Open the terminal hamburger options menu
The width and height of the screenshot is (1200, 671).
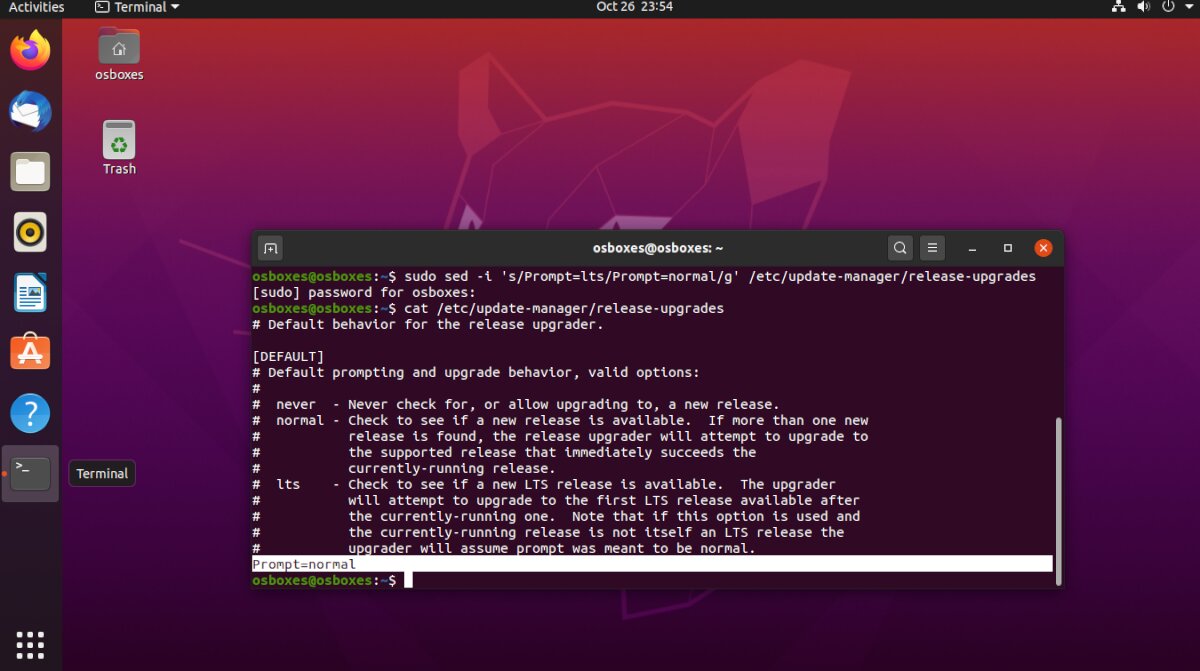point(932,247)
